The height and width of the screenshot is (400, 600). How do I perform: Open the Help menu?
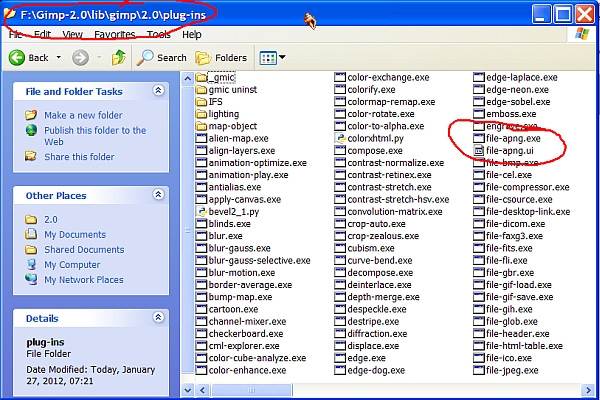[x=192, y=35]
